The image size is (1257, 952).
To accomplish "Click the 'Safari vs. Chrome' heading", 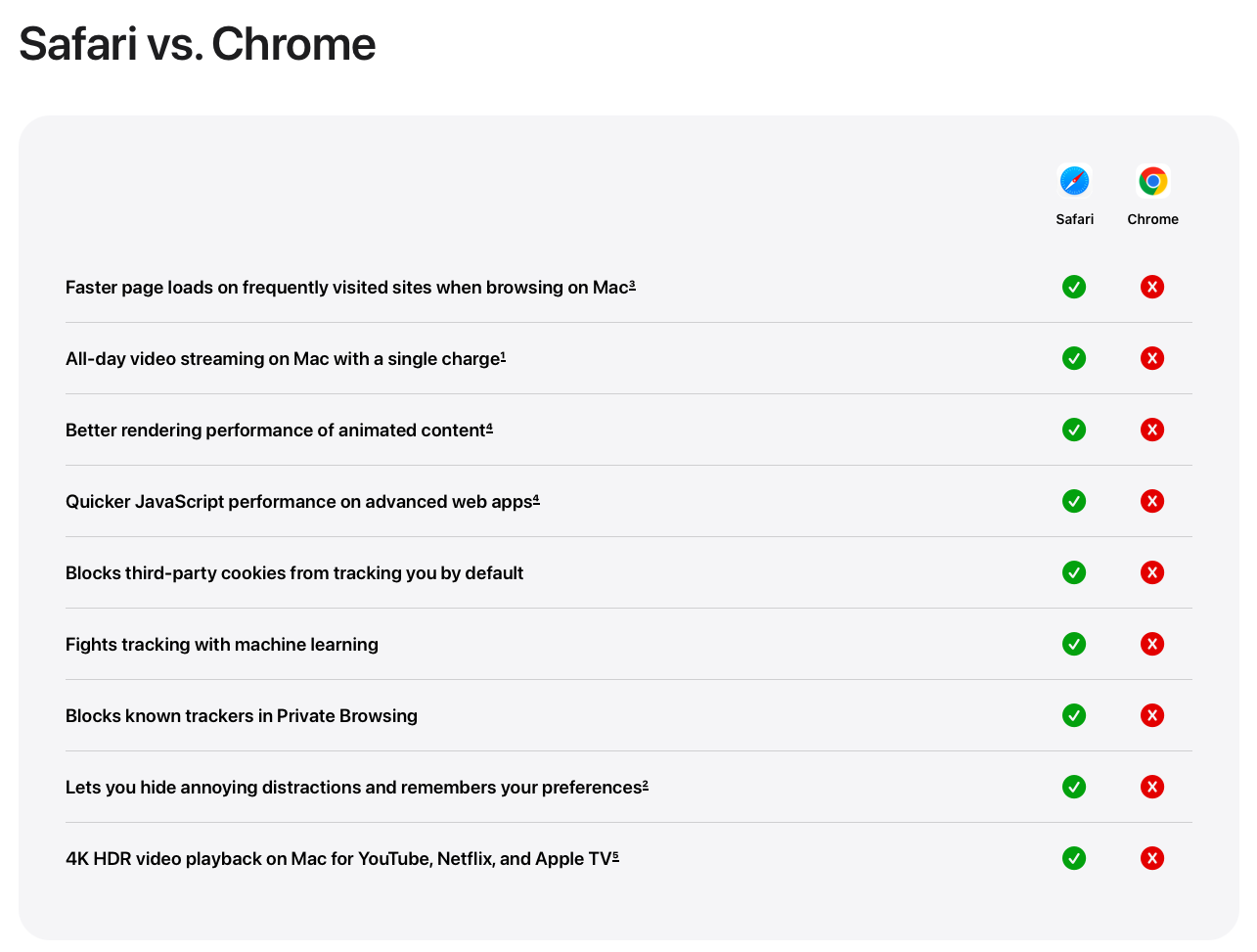I will point(198,44).
